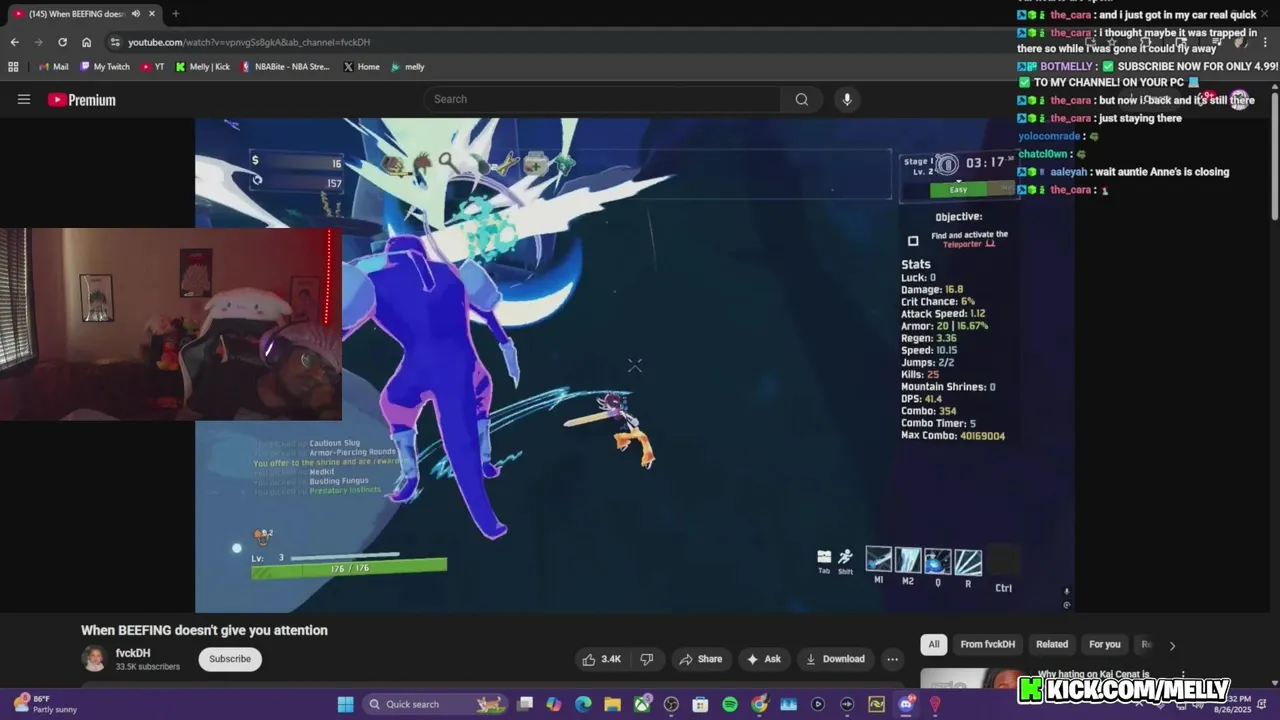Open Microsoft Store from taskbar
Screen dimensions: 1280x720
(700, 704)
